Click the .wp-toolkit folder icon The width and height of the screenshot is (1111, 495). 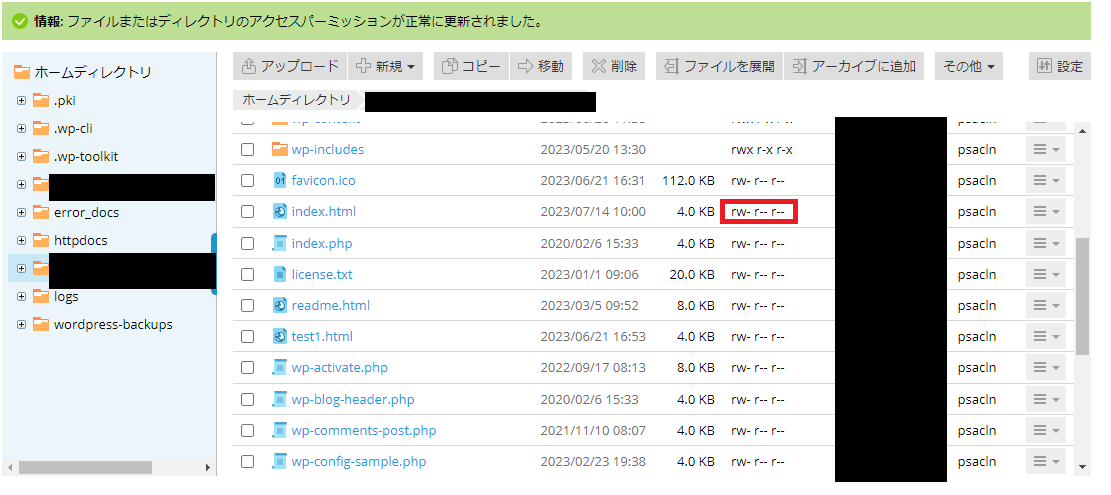[41, 157]
